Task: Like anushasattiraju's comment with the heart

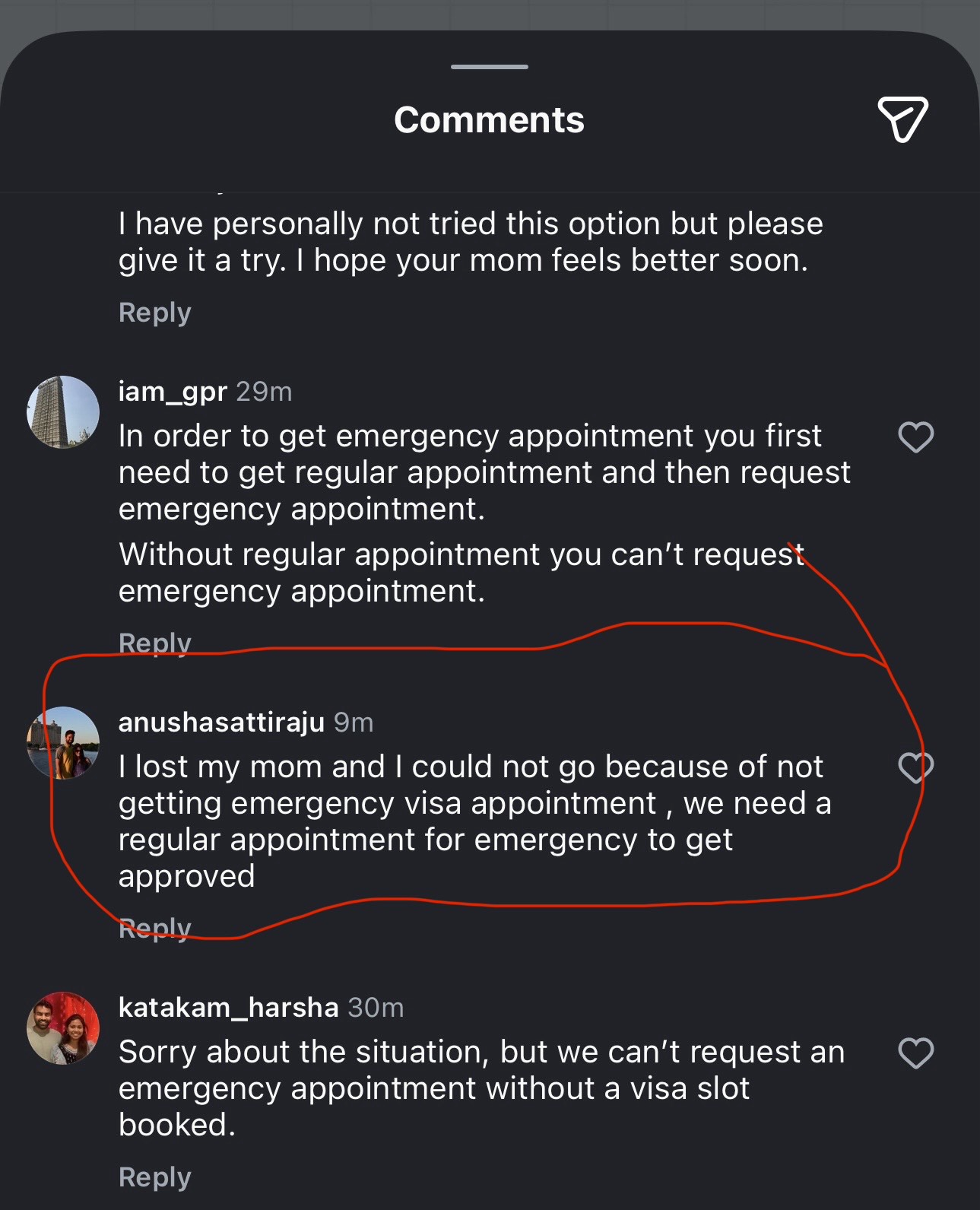Action: (x=915, y=768)
